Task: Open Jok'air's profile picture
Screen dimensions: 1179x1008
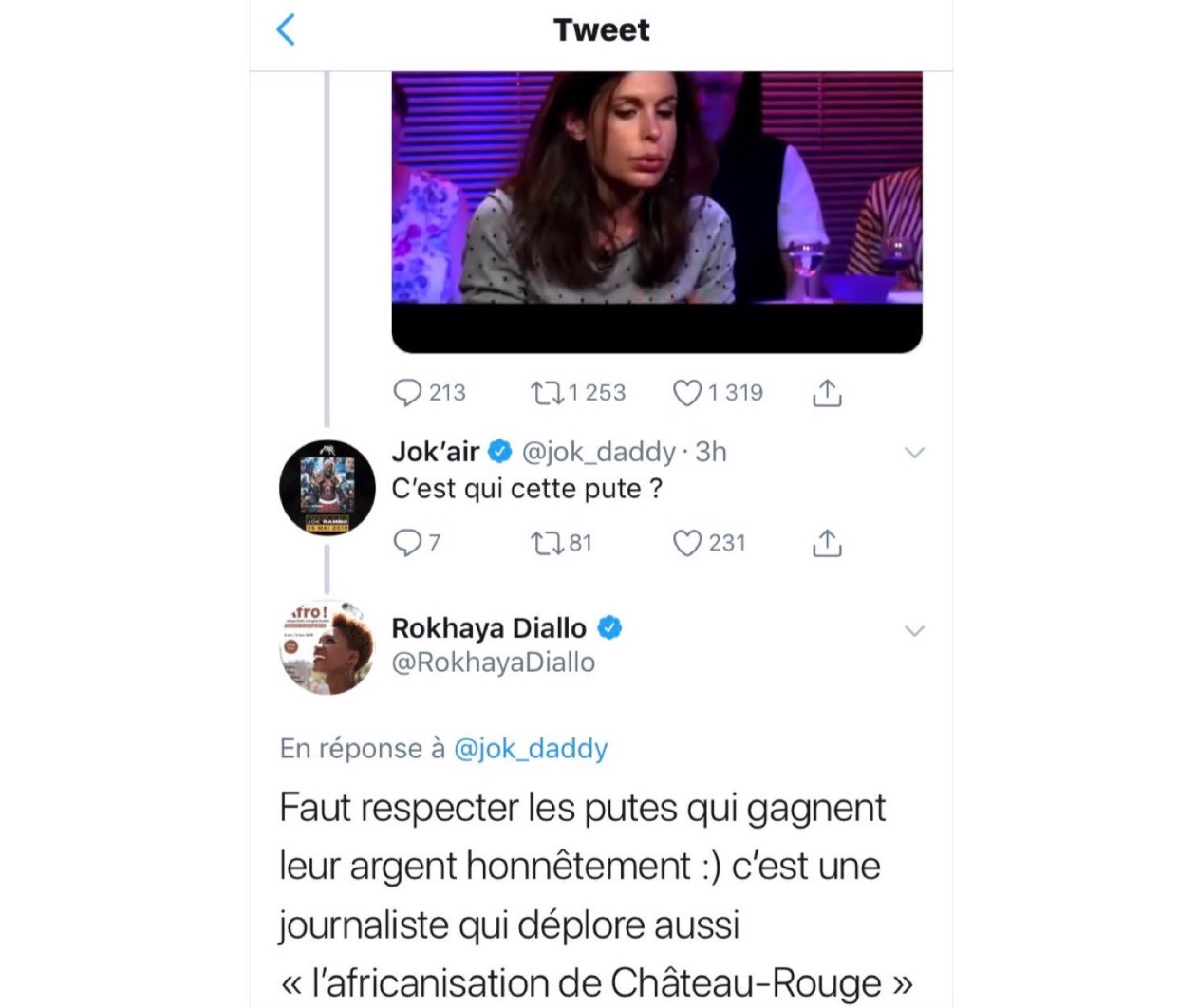Action: tap(327, 488)
